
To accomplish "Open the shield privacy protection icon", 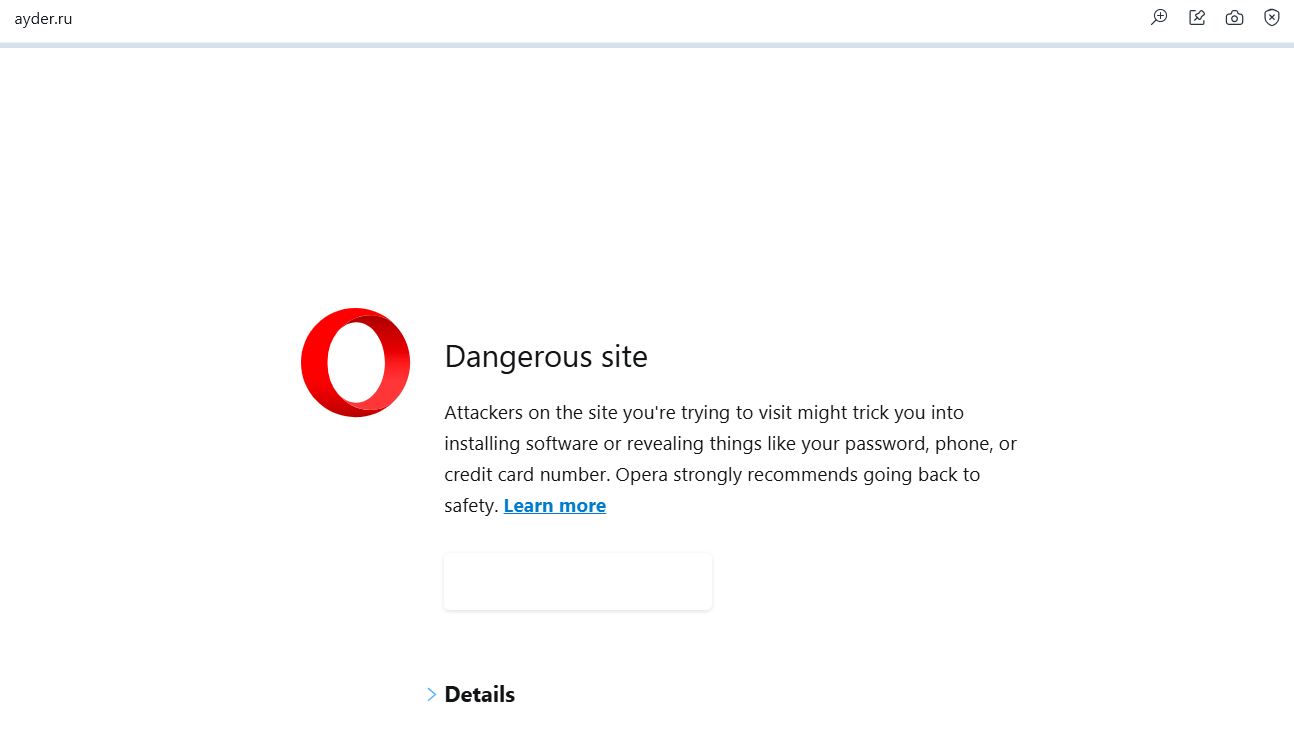I will click(x=1272, y=17).
